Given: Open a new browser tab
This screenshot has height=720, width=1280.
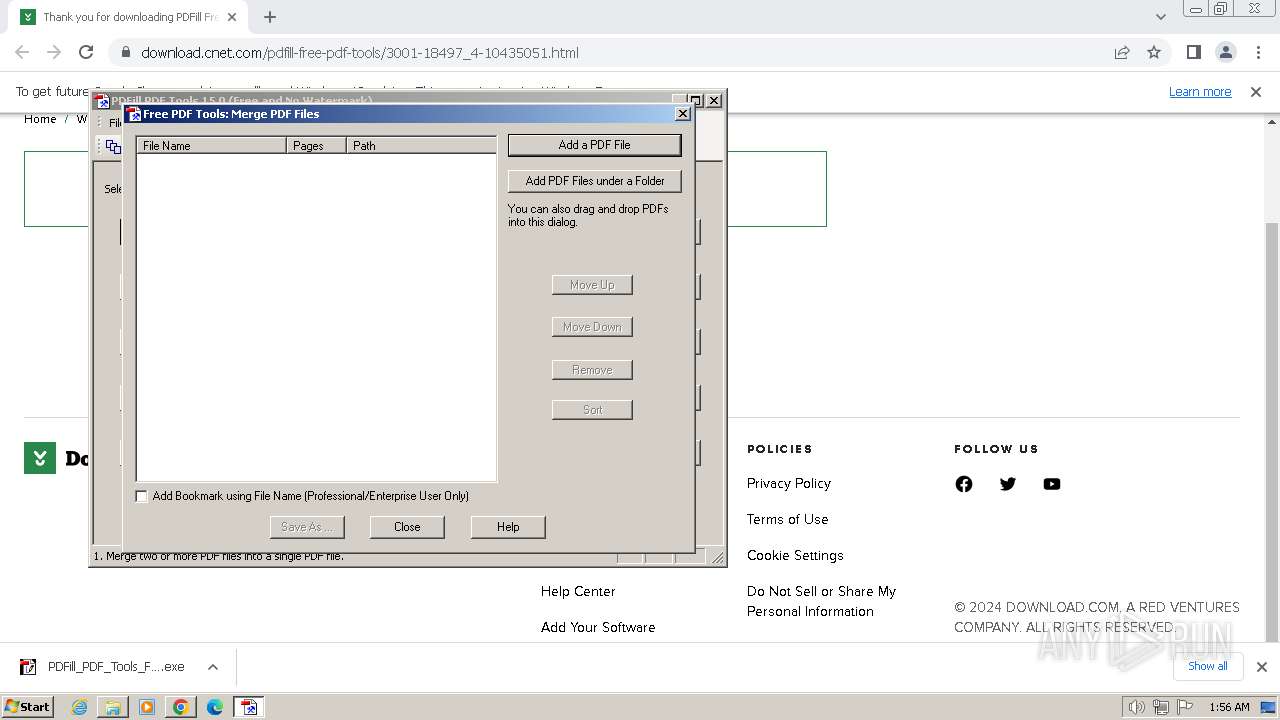Looking at the screenshot, I should coord(270,17).
